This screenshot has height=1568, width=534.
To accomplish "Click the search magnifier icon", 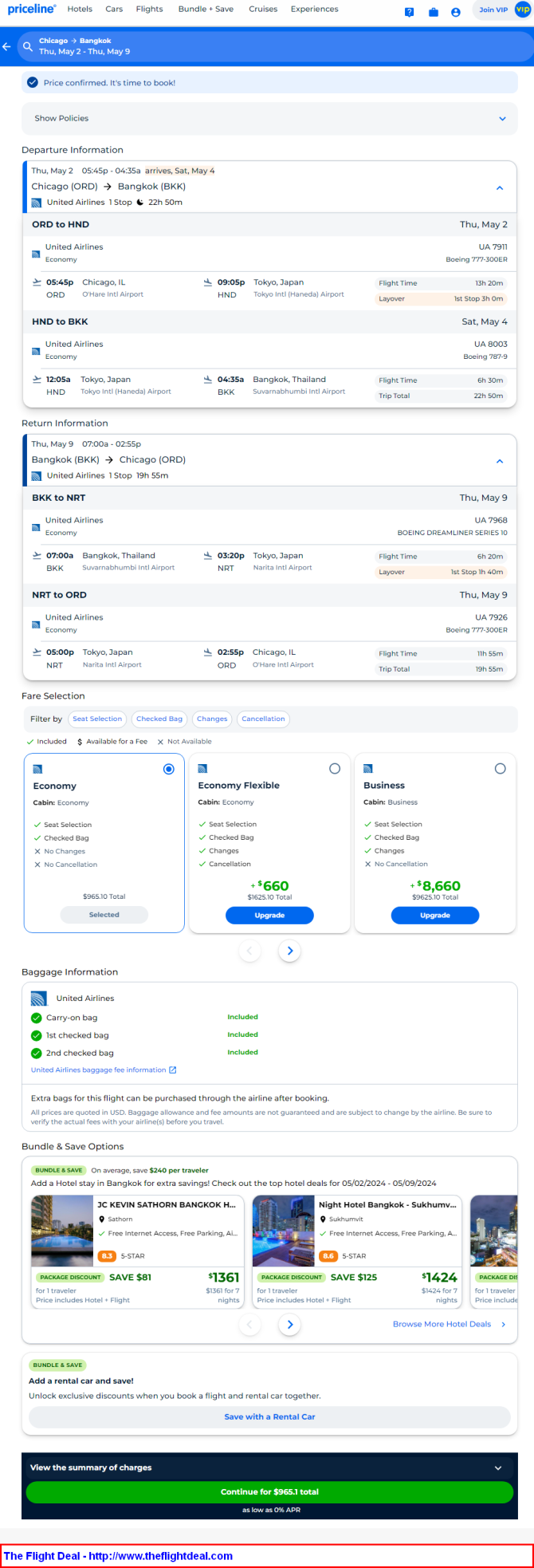I will point(28,46).
